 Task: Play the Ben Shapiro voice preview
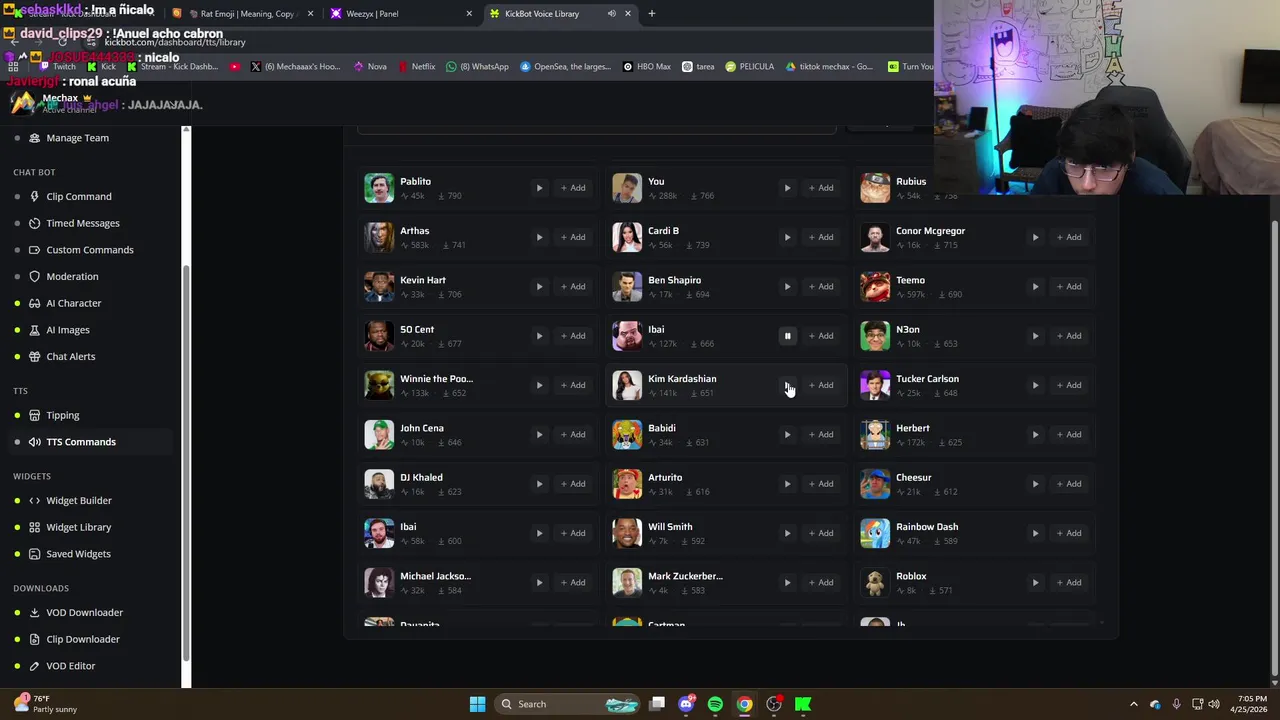click(x=787, y=286)
